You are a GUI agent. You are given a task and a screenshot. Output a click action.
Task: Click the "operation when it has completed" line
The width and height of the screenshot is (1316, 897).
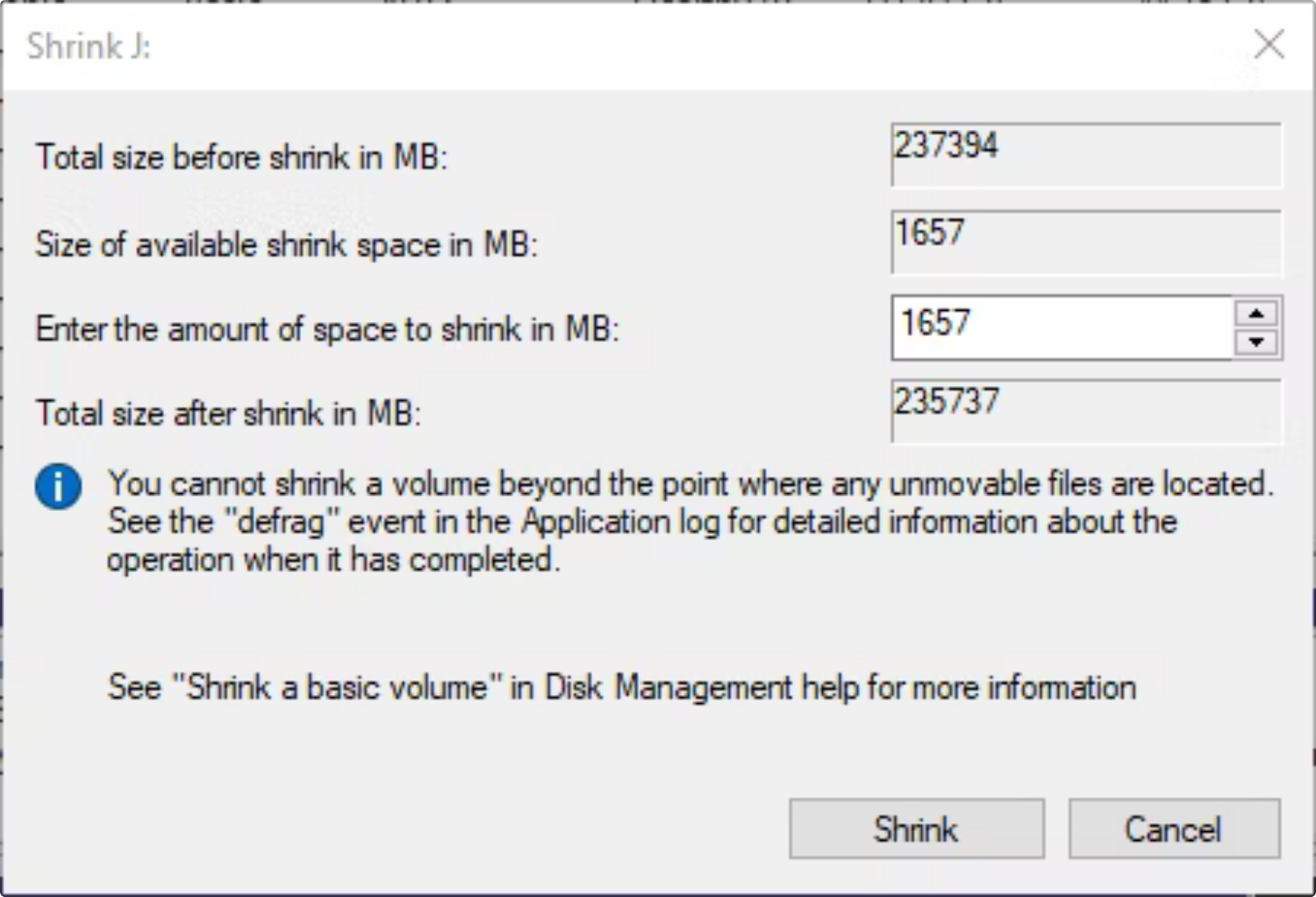(333, 559)
